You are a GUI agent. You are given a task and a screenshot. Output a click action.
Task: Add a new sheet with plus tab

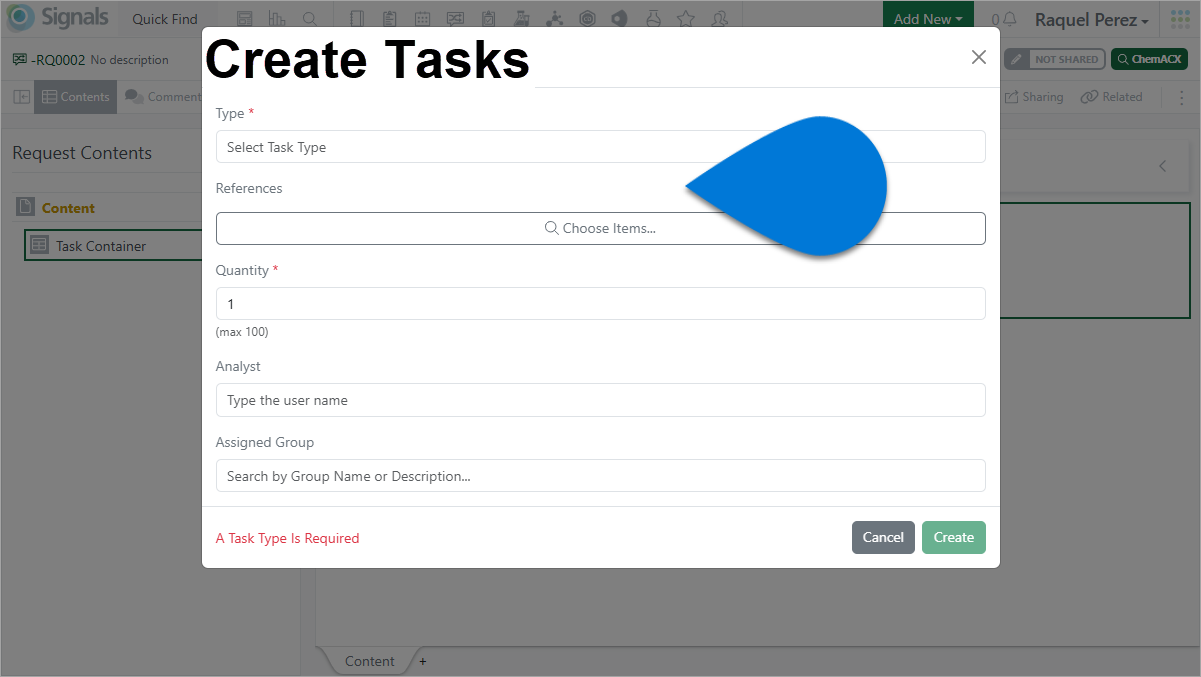[422, 661]
